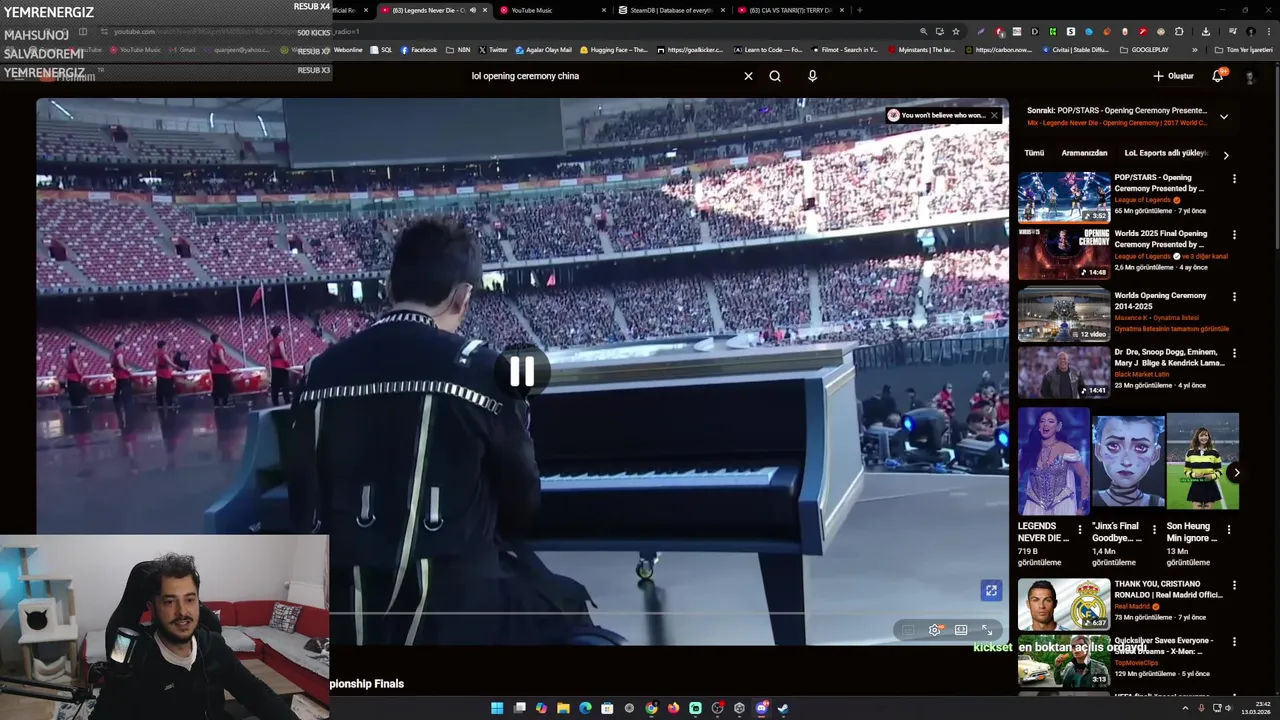Open options menu for the Quicksilver video
This screenshot has width=1280, height=720.
(x=1234, y=642)
